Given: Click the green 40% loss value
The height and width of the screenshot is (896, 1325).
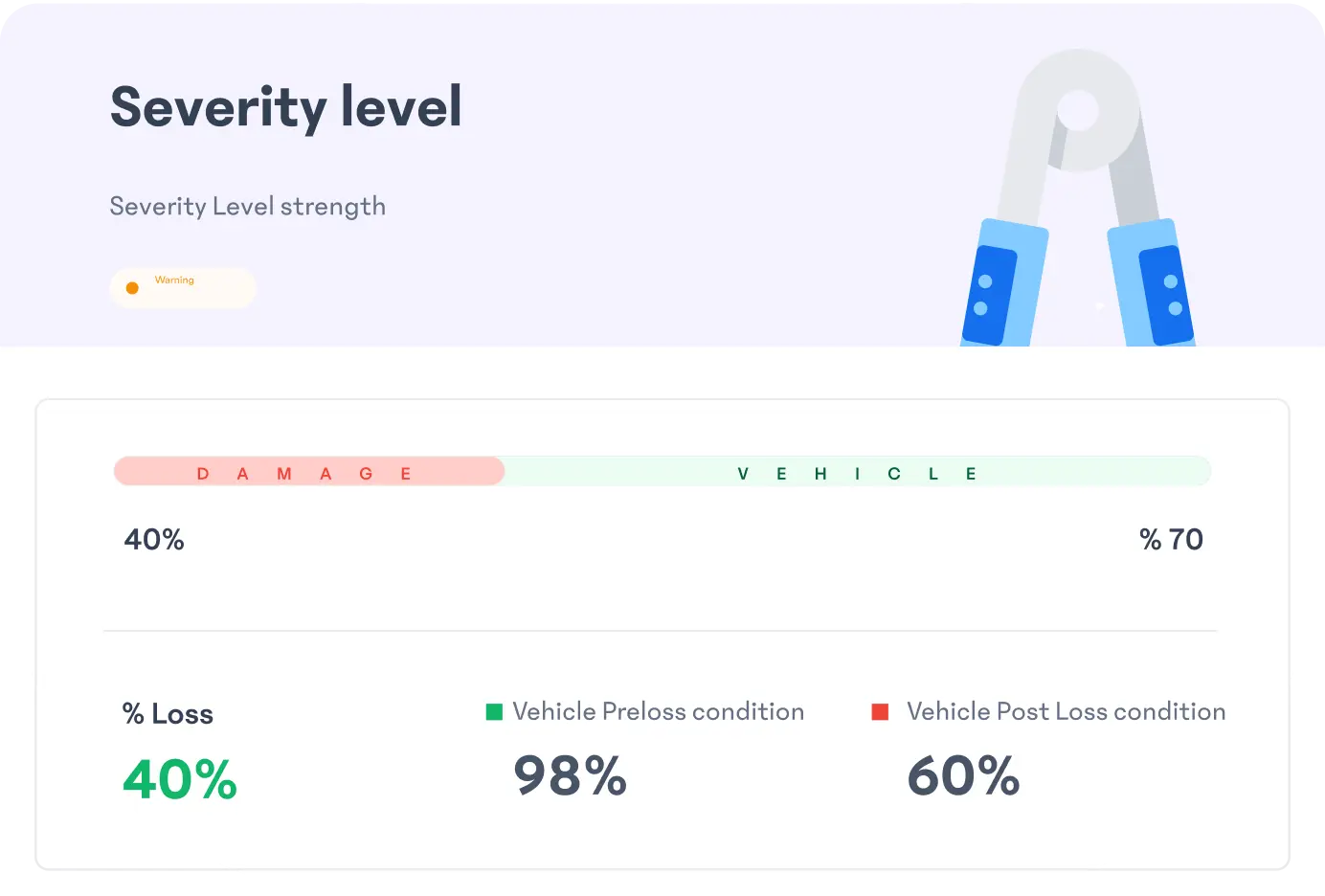Looking at the screenshot, I should pos(180,779).
